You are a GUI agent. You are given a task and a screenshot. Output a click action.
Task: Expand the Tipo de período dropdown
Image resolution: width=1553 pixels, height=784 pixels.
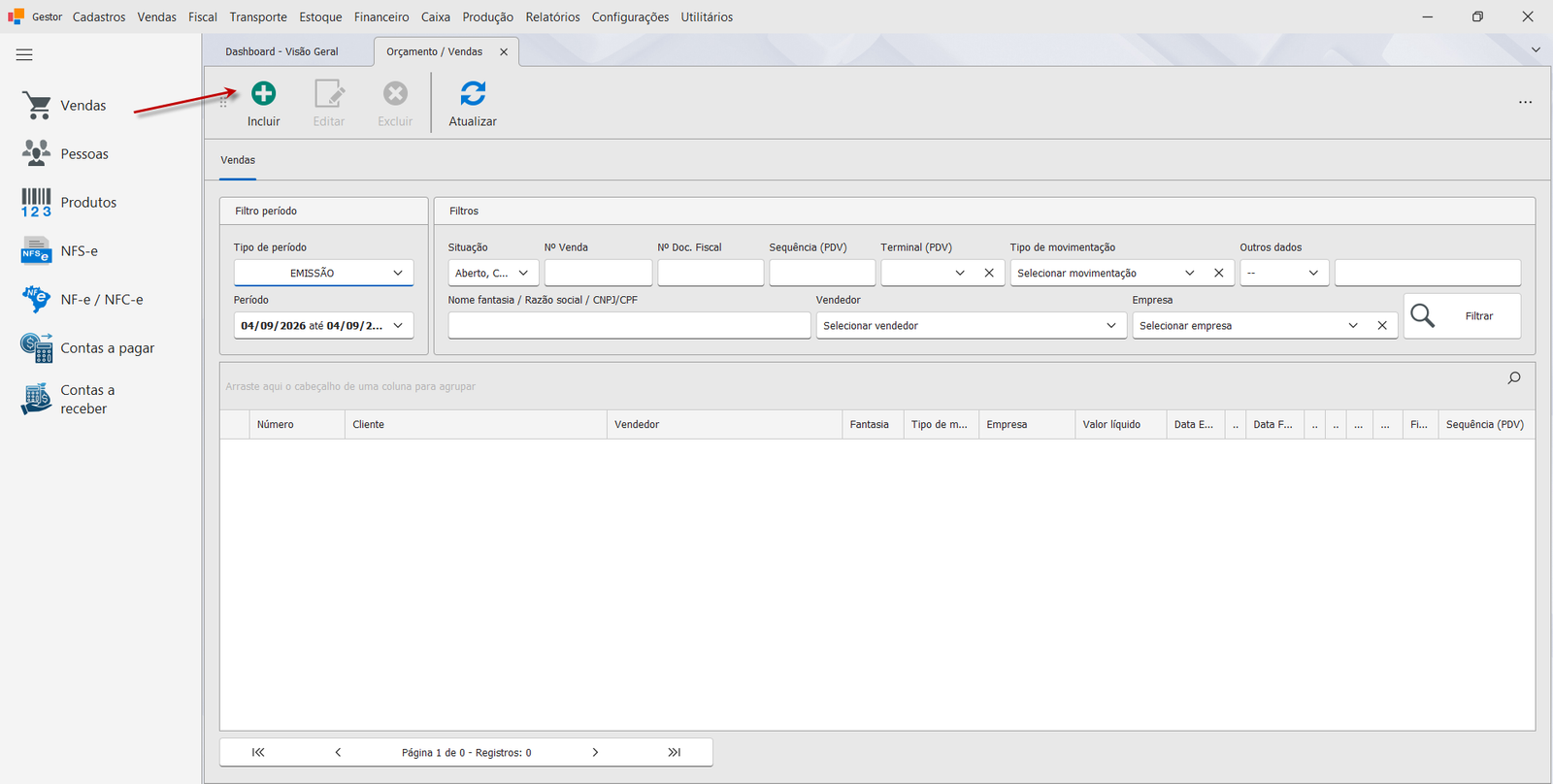(x=323, y=273)
